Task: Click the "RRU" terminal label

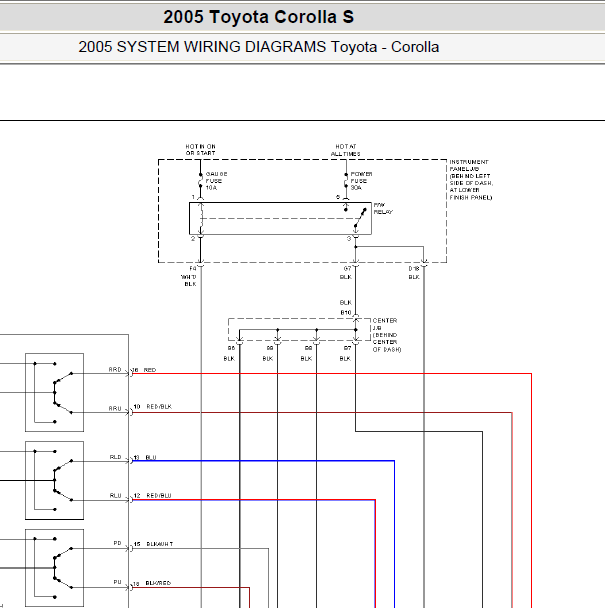Action: (x=115, y=408)
